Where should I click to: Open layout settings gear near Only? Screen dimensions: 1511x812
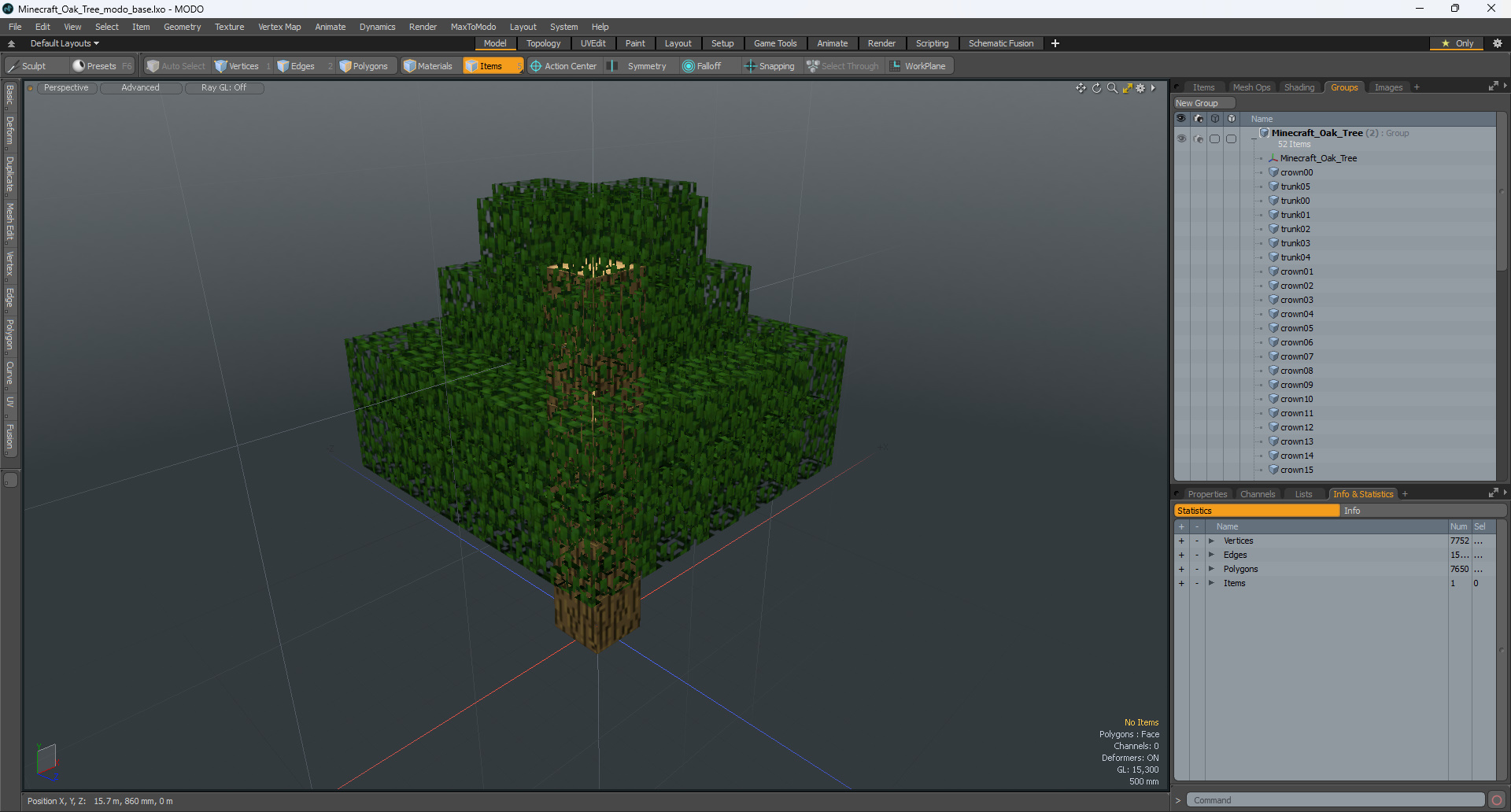click(x=1497, y=43)
